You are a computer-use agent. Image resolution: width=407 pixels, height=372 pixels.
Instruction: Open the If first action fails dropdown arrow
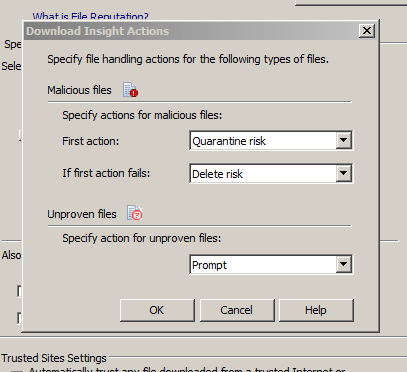click(x=343, y=173)
